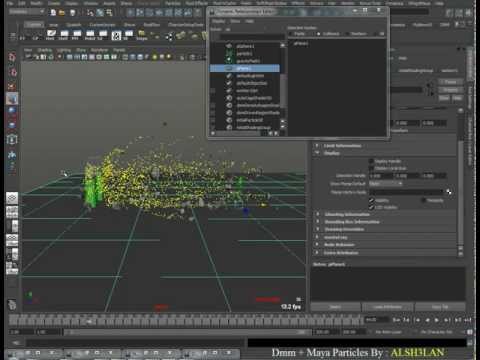This screenshot has width=480, height=360.
Task: Open the Create menu
Action: pyautogui.click(x=54, y=3)
